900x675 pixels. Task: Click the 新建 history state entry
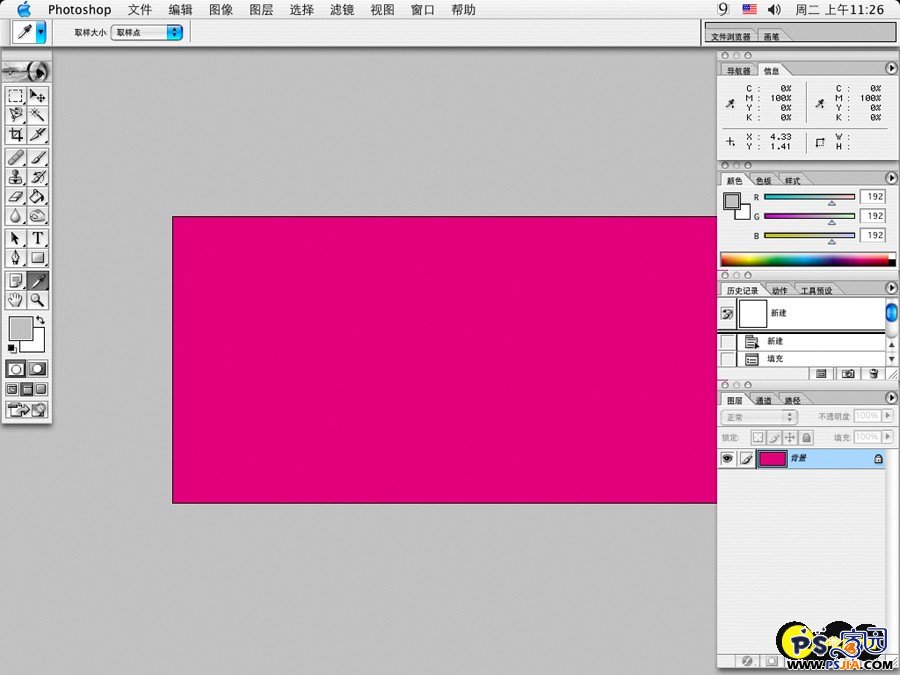click(x=775, y=341)
